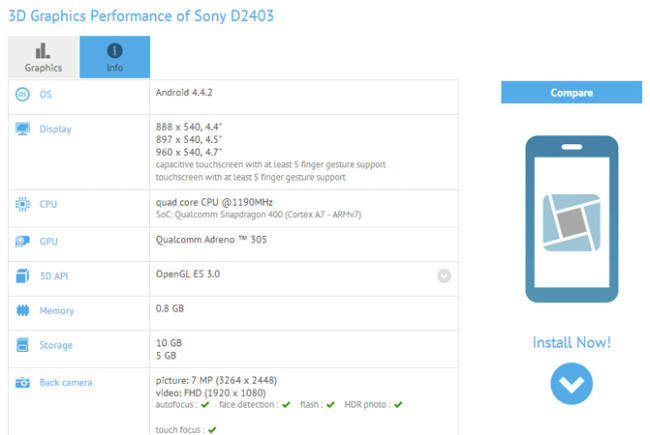Click the CPU chip icon
This screenshot has width=650, height=435.
coord(22,204)
